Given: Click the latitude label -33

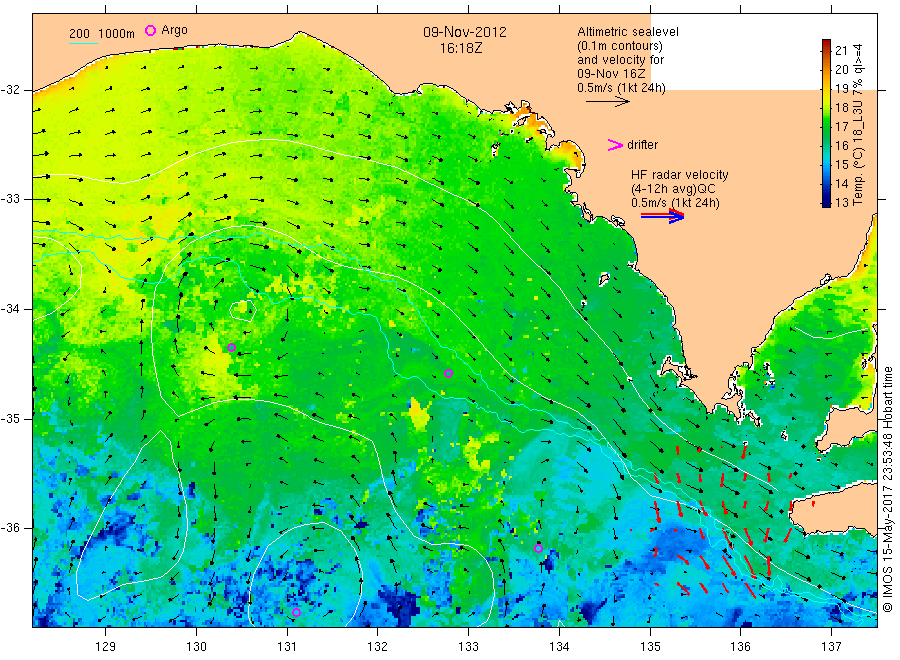Looking at the screenshot, I should coord(10,199).
